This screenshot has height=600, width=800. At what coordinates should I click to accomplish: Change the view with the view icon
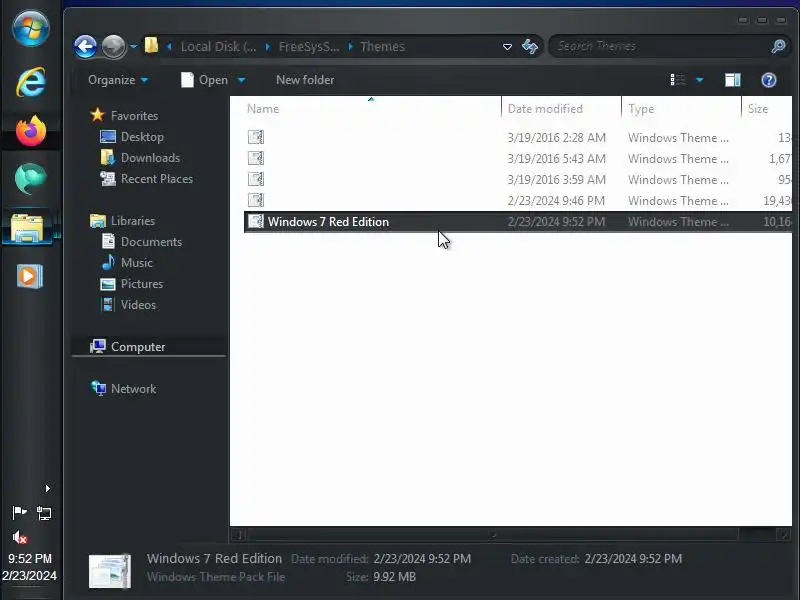pyautogui.click(x=678, y=80)
